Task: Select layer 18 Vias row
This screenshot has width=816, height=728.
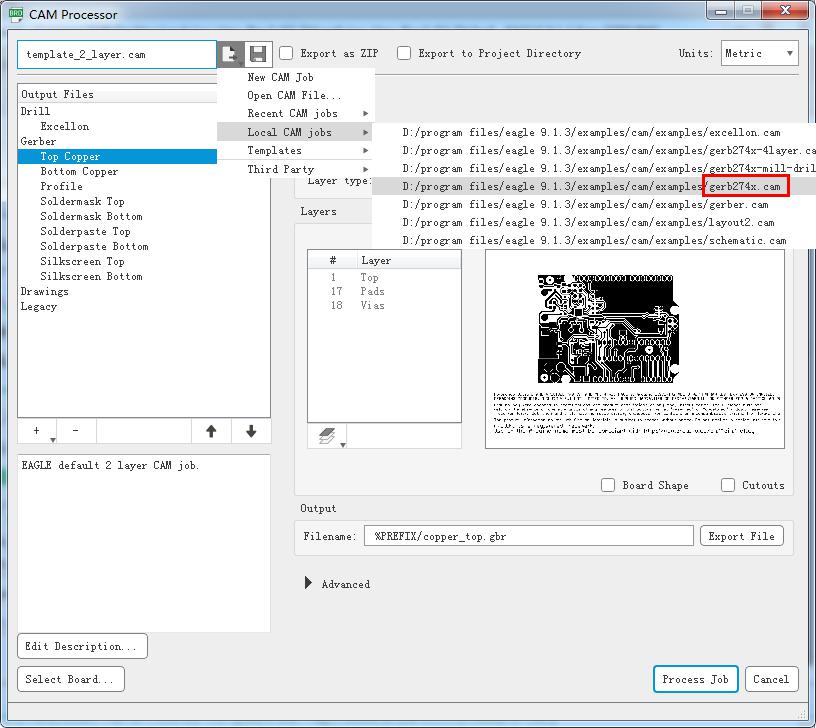Action: [384, 305]
